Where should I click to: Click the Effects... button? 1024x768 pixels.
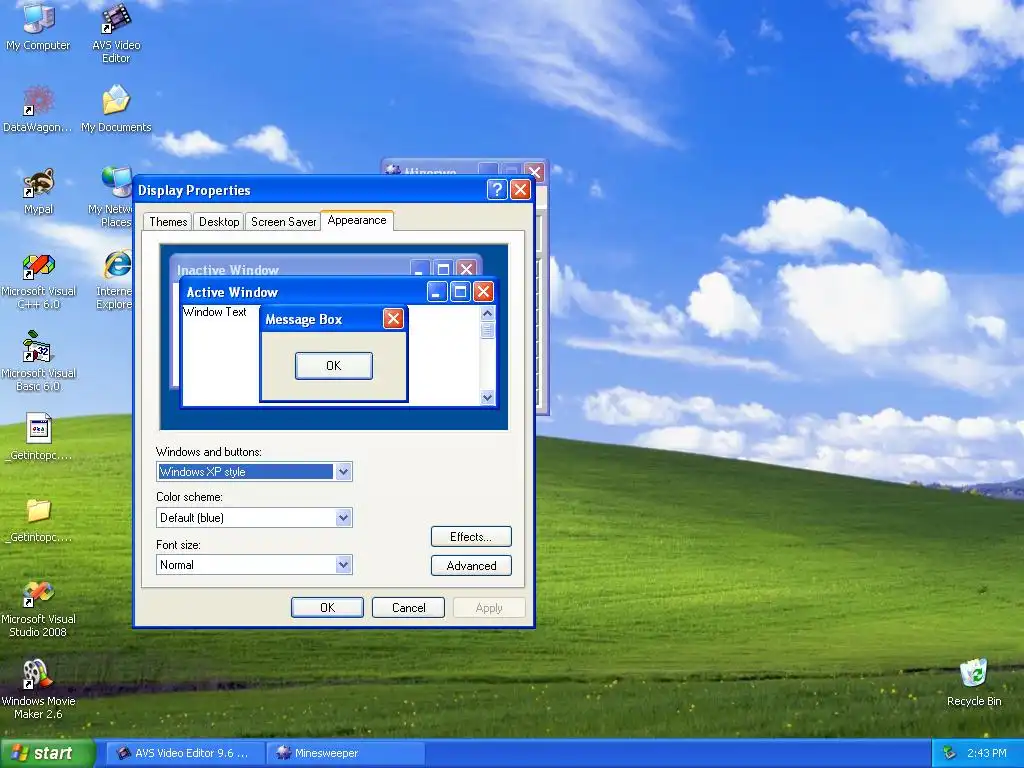(471, 537)
